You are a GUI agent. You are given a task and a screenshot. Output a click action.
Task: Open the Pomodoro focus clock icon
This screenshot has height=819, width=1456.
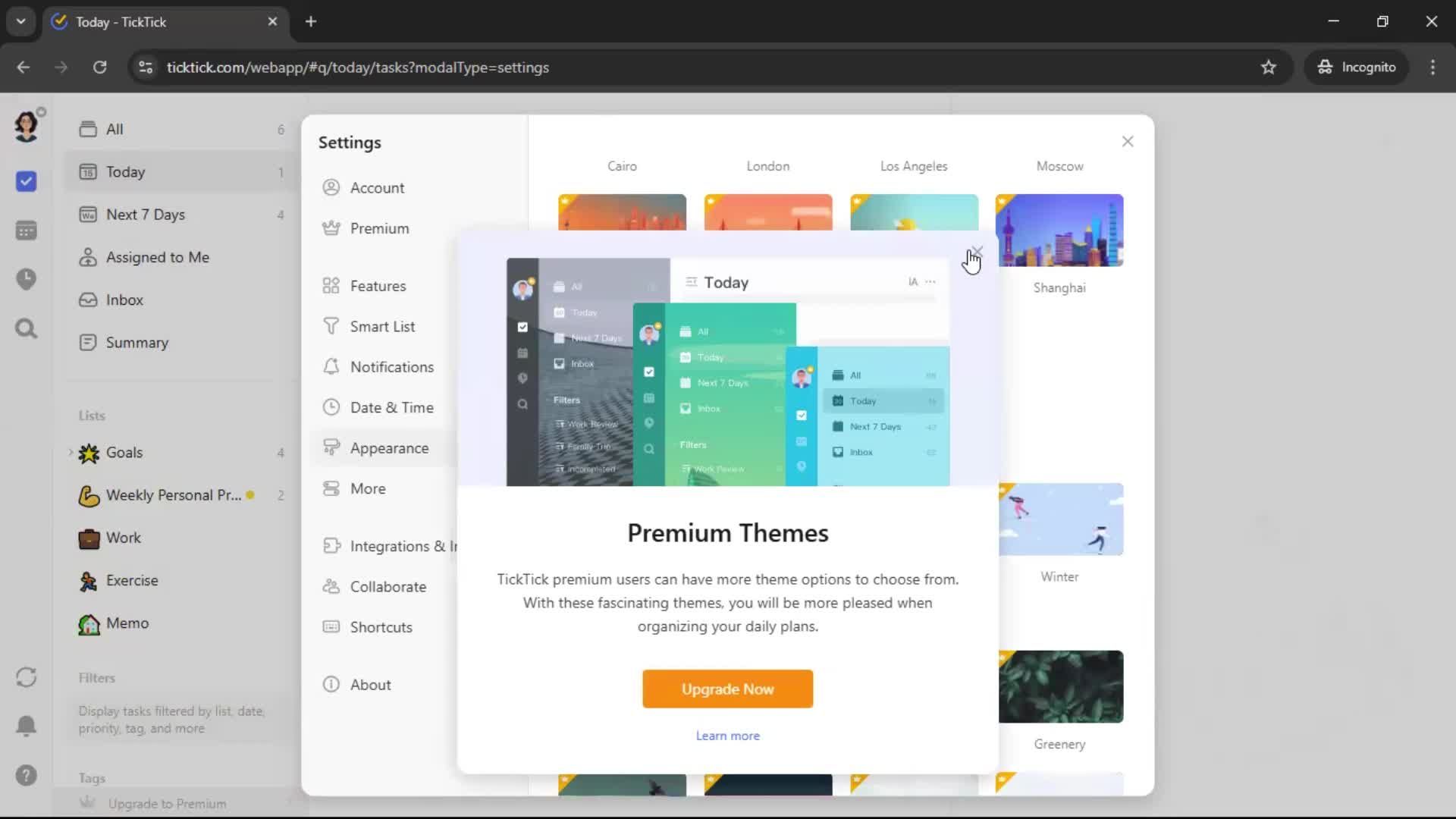[x=26, y=279]
